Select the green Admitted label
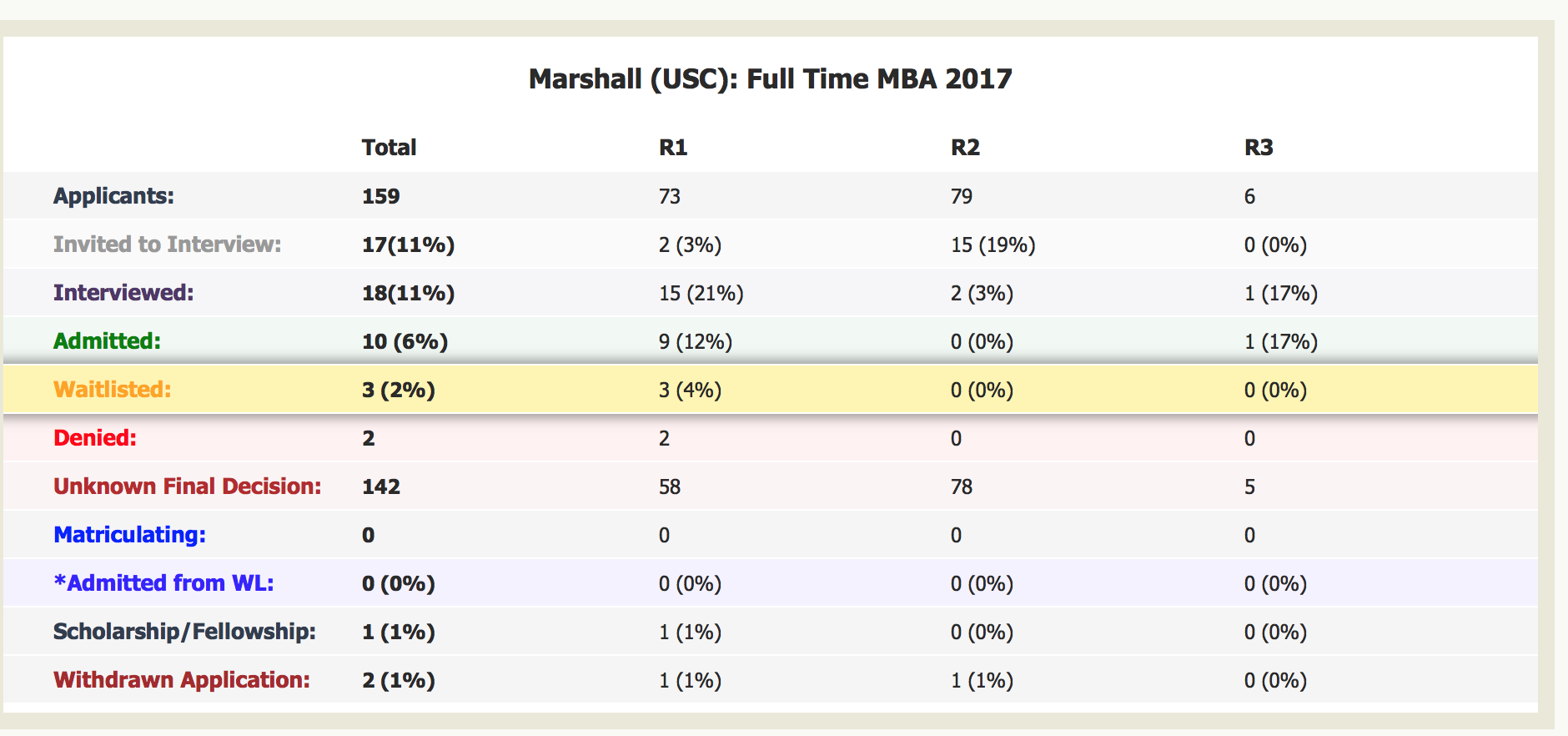The height and width of the screenshot is (736, 1568). pos(107,341)
